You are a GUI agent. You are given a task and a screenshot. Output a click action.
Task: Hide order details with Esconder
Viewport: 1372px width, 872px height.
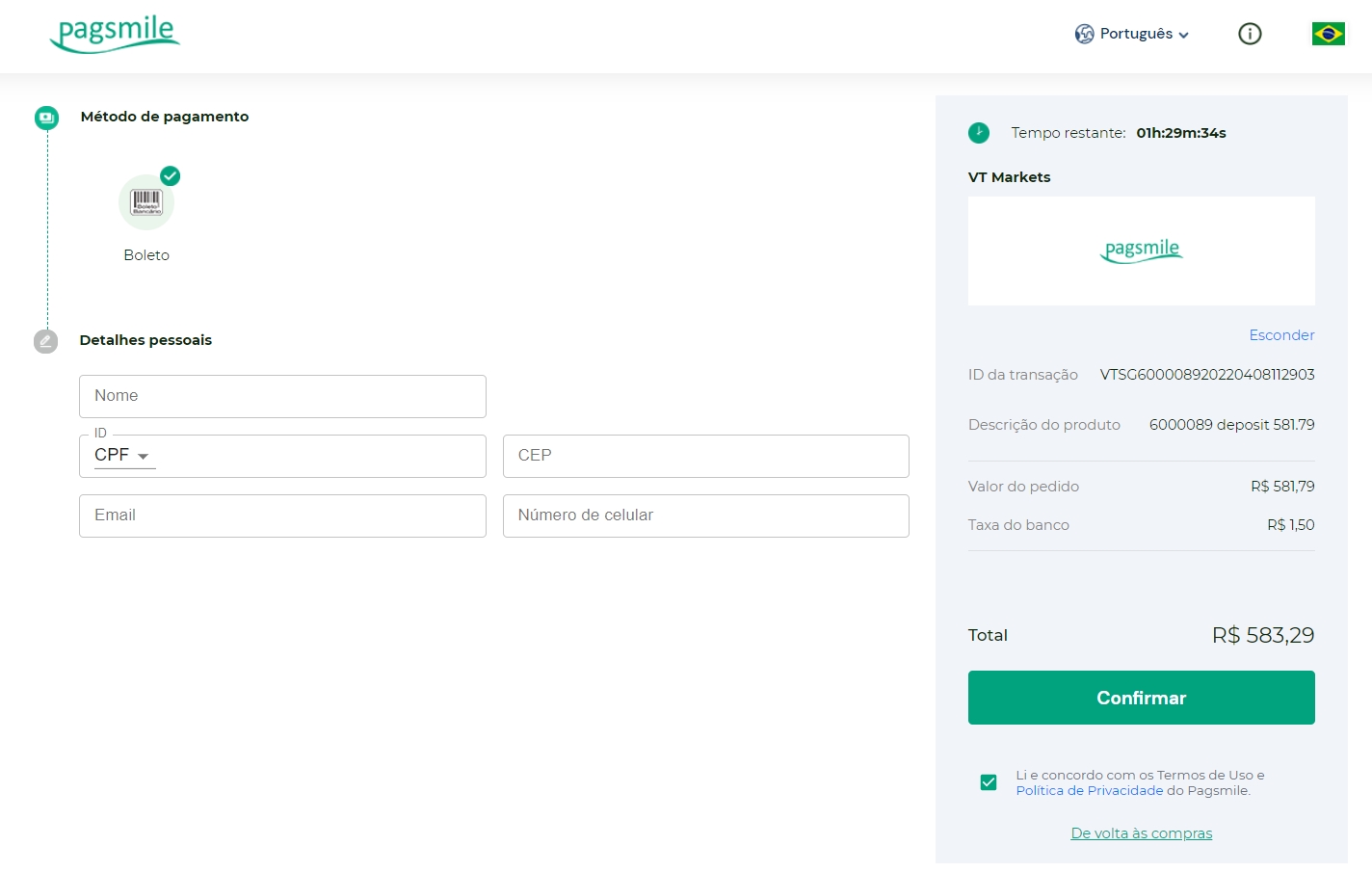(x=1281, y=335)
